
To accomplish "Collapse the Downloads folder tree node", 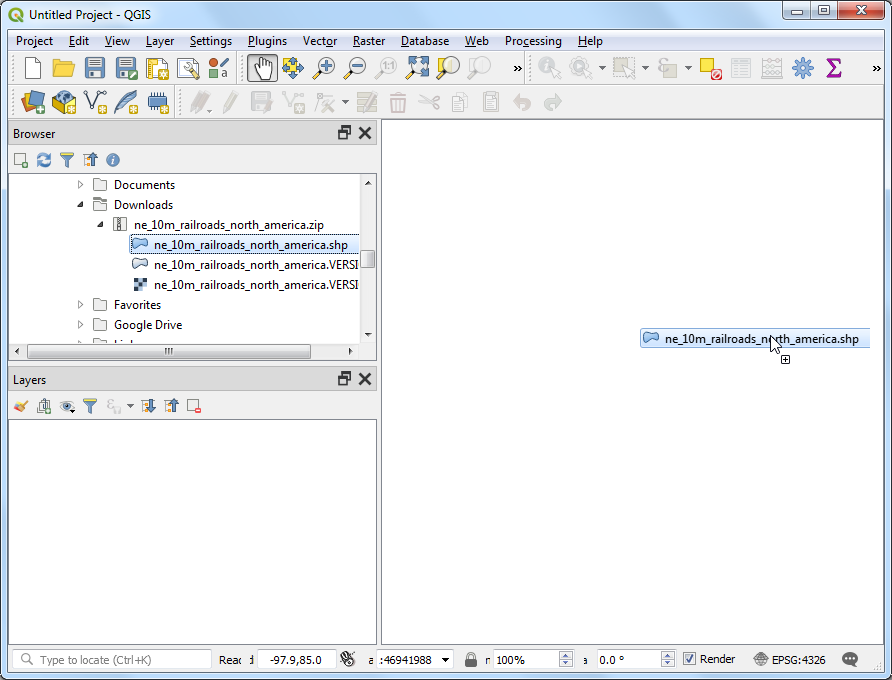I will coord(81,205).
